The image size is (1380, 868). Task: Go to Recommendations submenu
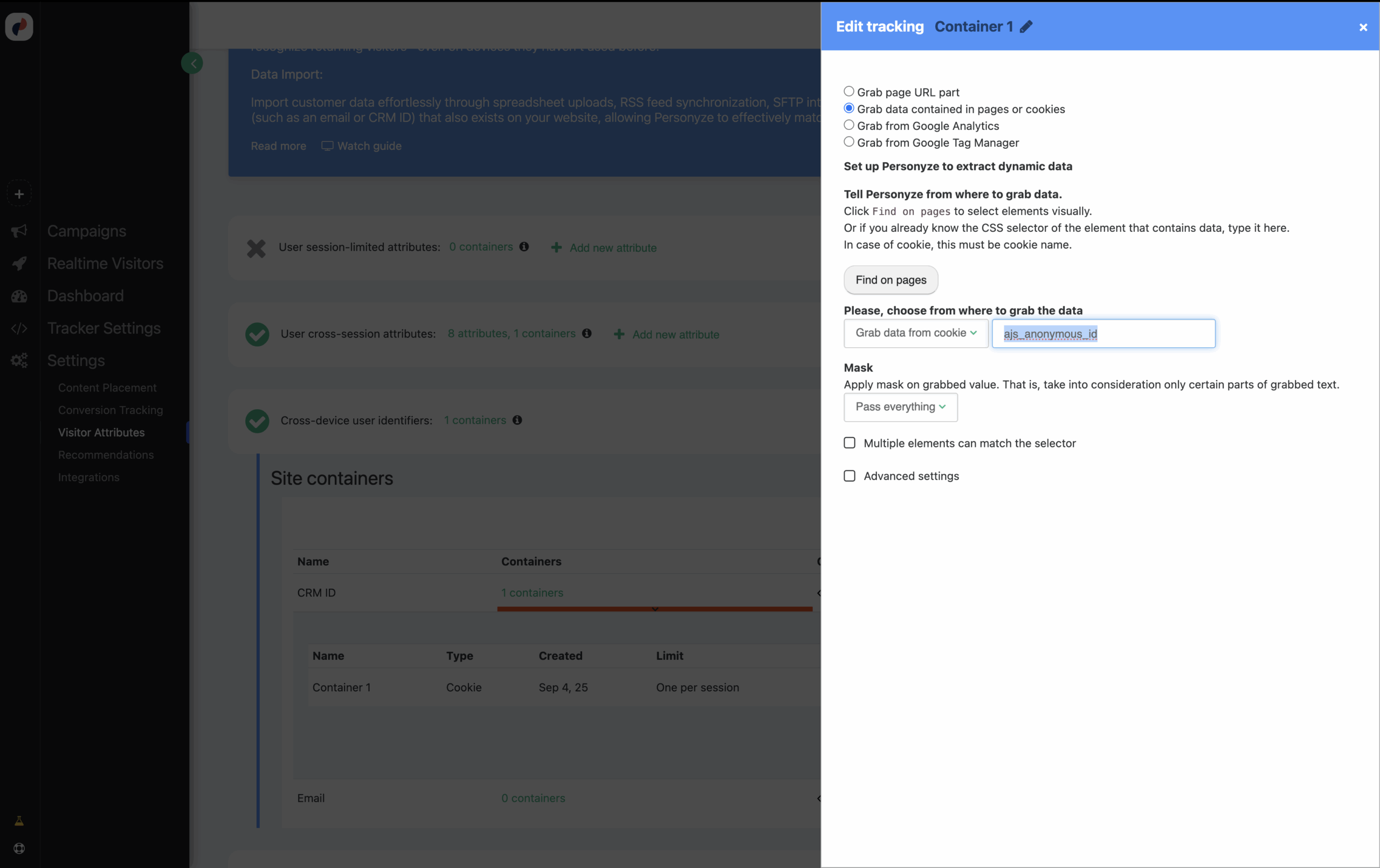click(106, 454)
